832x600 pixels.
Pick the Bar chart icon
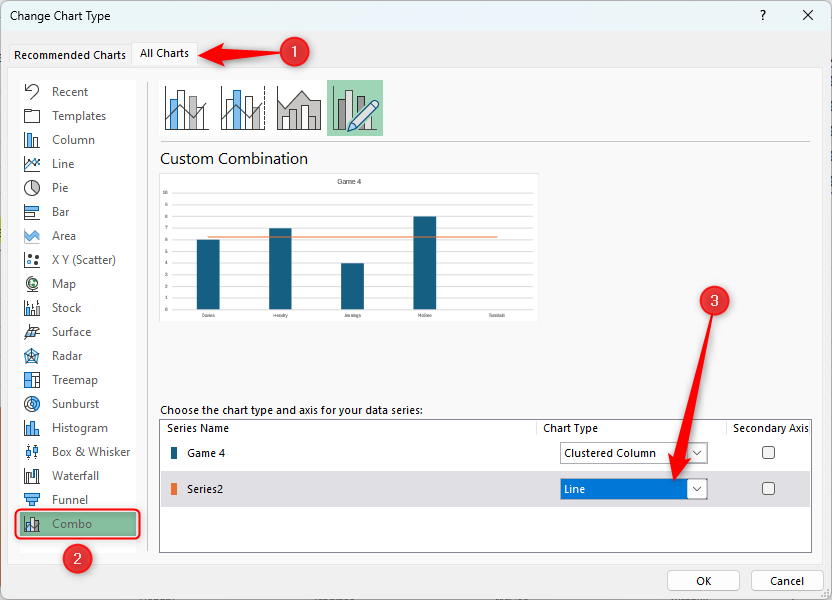(32, 212)
